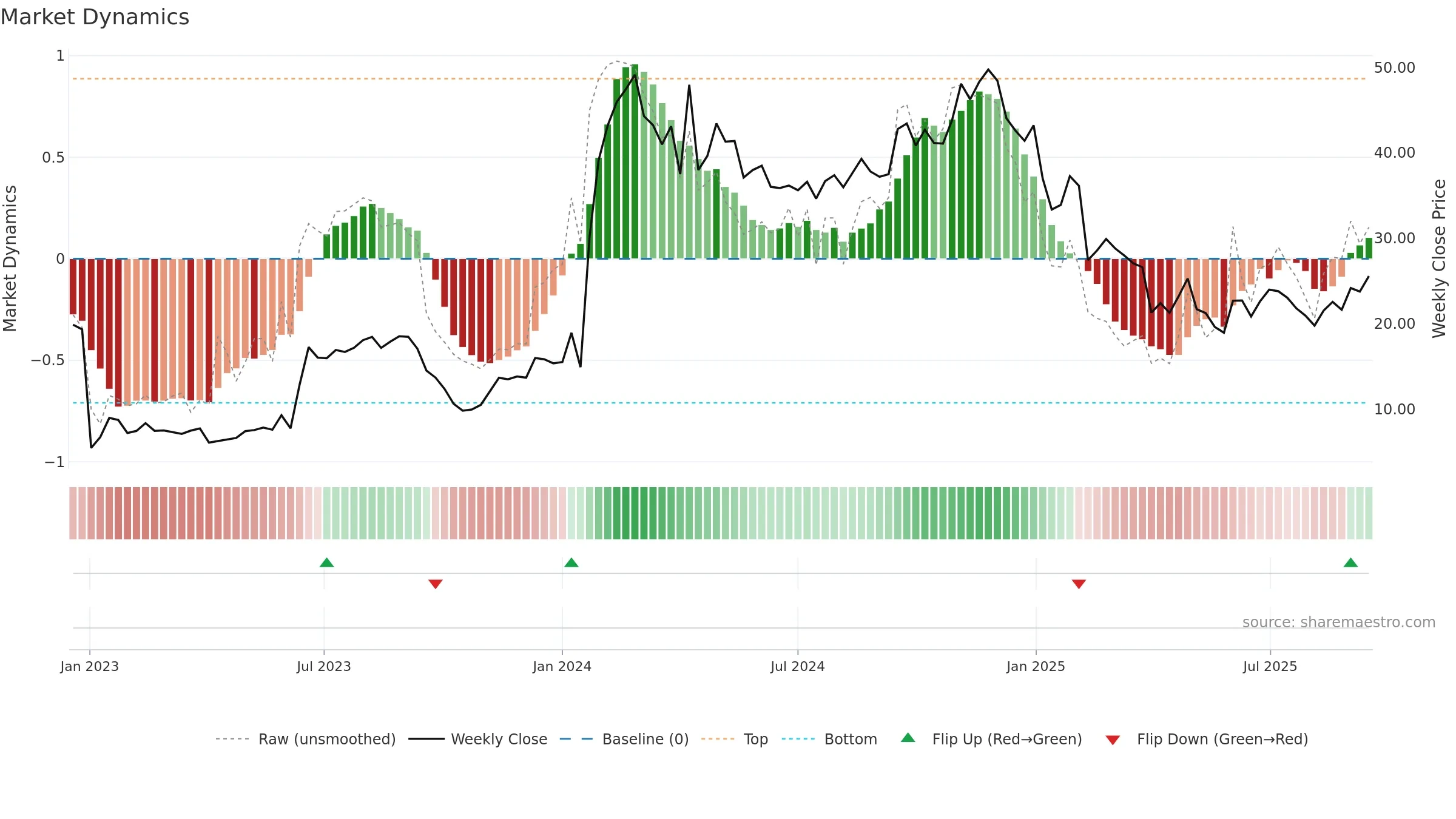Screen dimensions: 1456x819
Task: Click the Jan 2024 x-axis label
Action: point(562,666)
